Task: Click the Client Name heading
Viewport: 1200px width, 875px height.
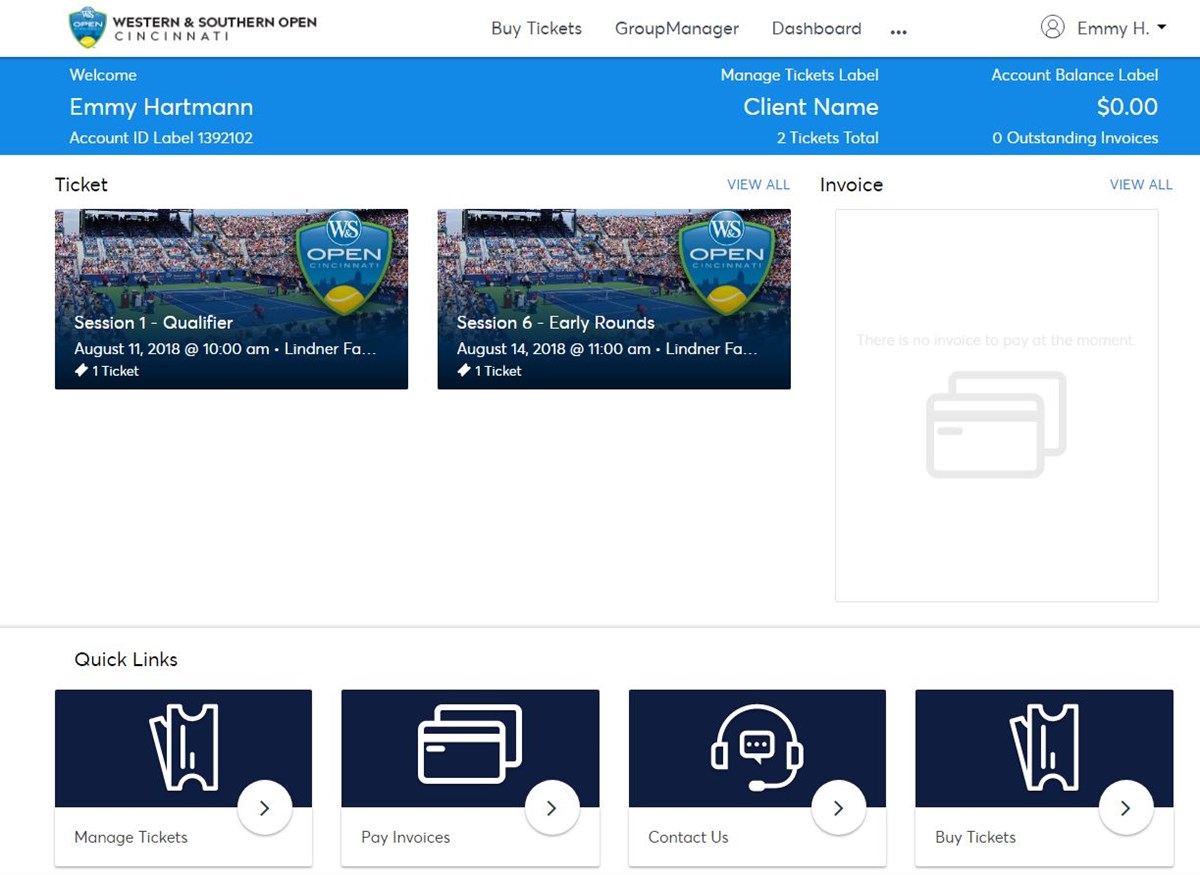Action: tap(811, 107)
